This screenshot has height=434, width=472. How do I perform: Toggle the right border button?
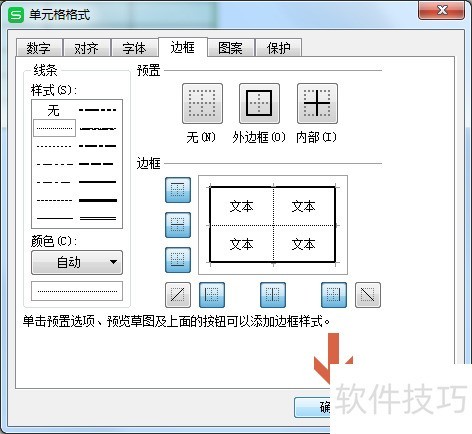[334, 295]
